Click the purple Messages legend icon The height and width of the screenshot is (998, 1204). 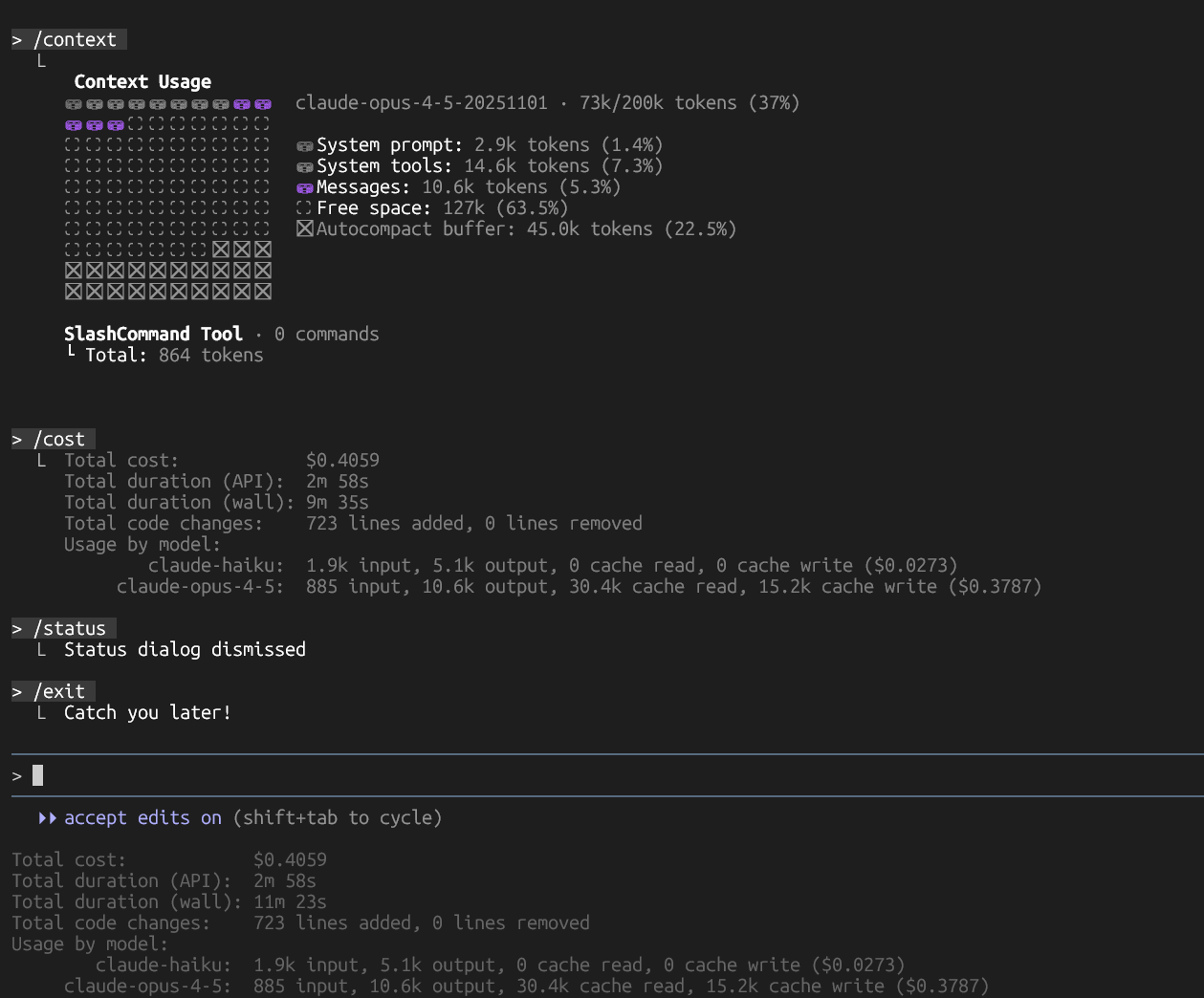pos(304,188)
